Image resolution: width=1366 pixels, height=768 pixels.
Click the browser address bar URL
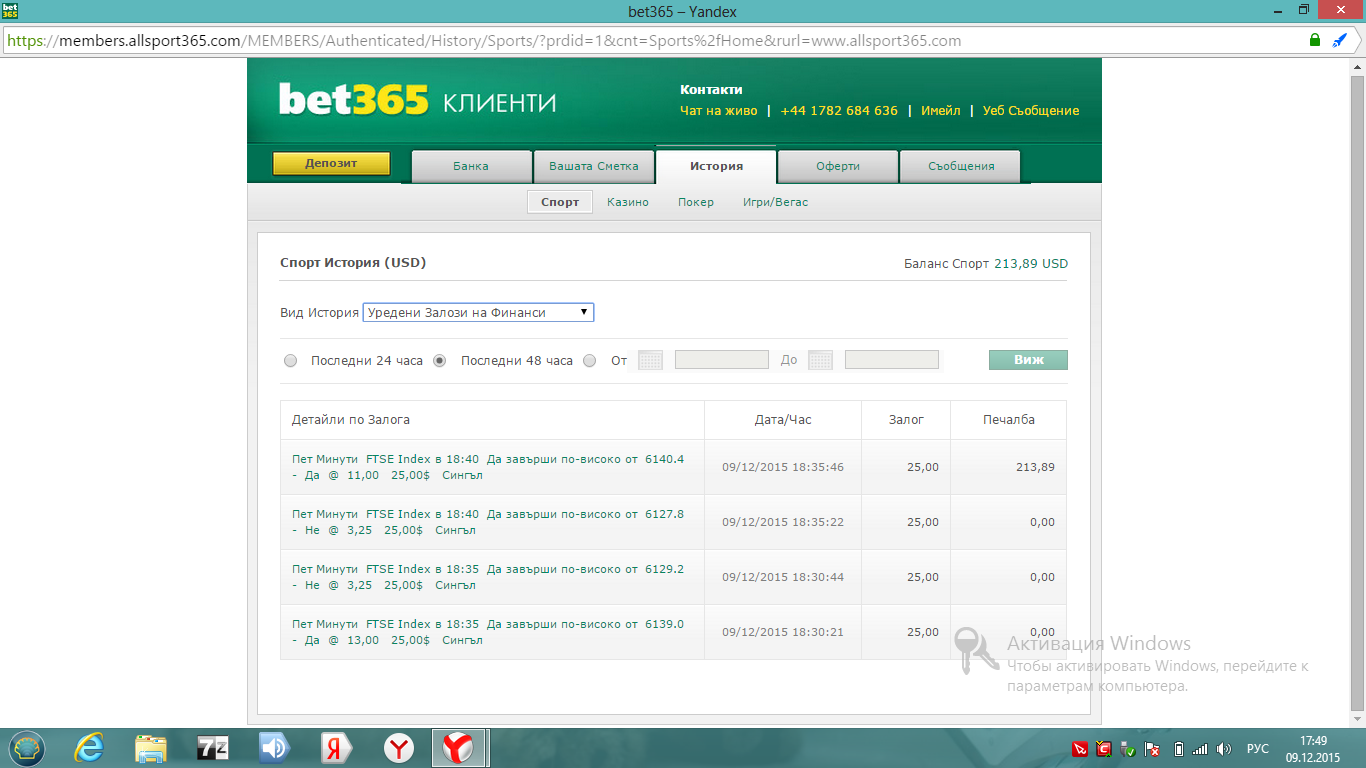point(484,41)
